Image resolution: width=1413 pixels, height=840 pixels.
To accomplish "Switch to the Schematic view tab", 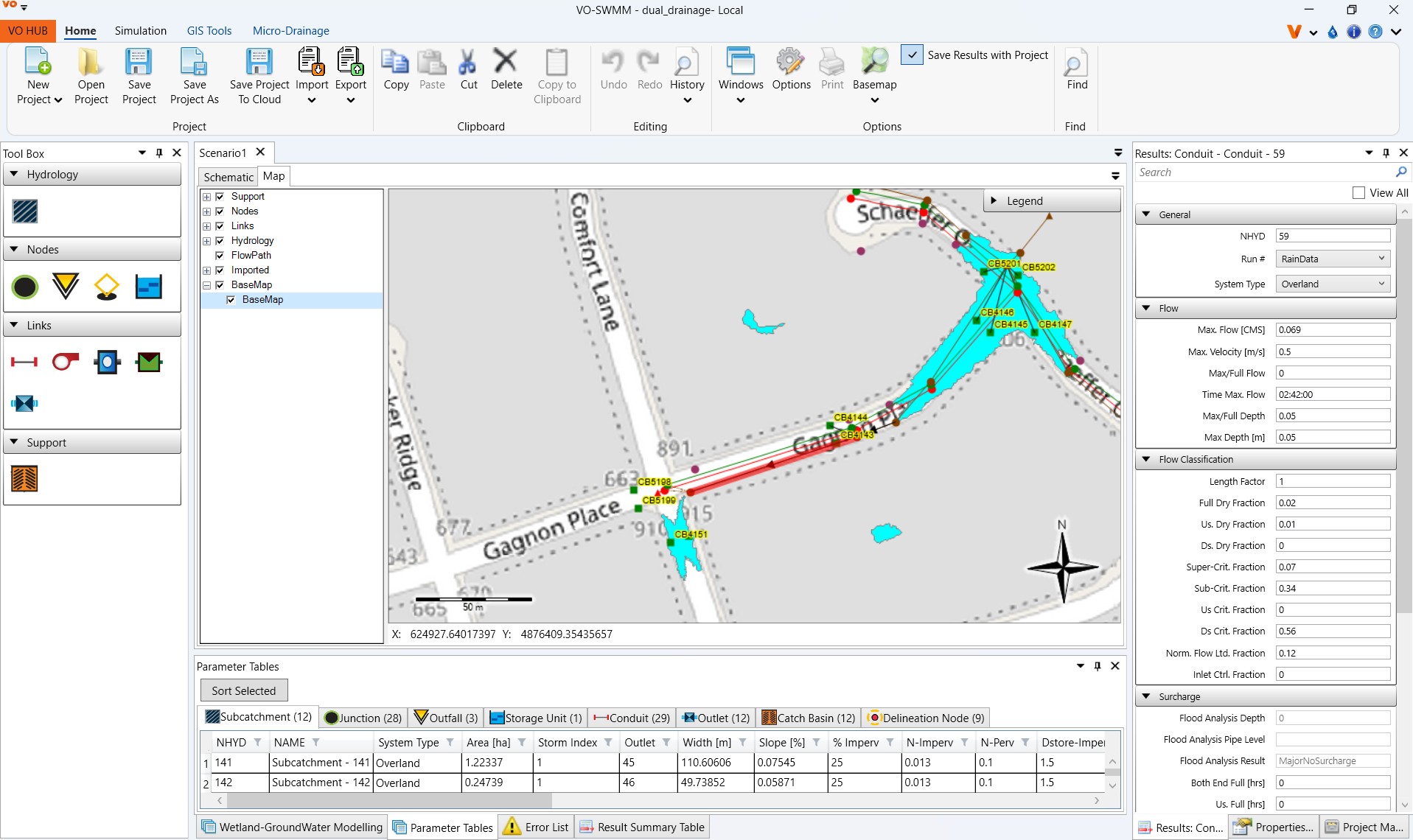I will click(228, 177).
